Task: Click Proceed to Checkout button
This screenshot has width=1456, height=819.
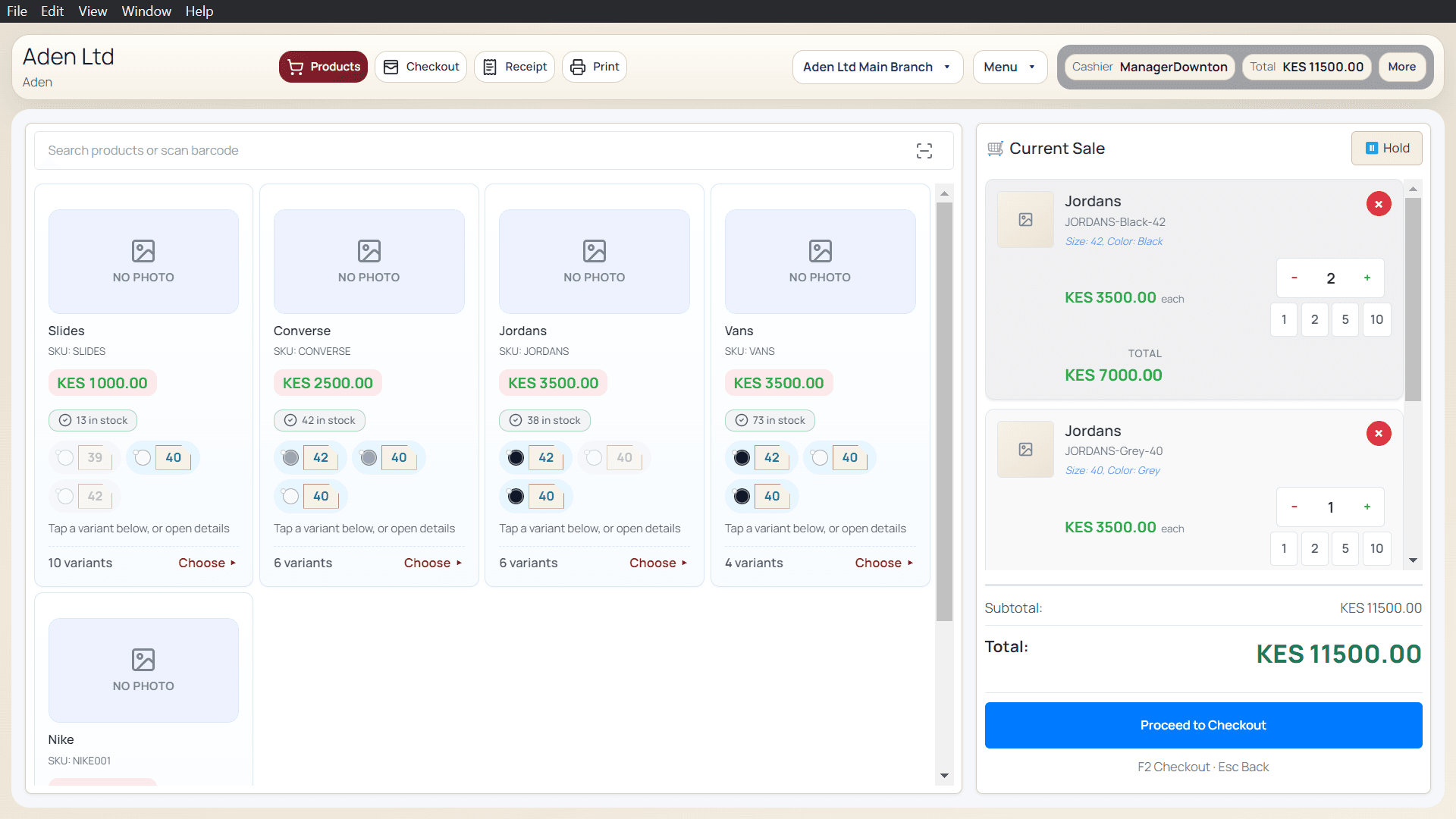Action: point(1203,726)
